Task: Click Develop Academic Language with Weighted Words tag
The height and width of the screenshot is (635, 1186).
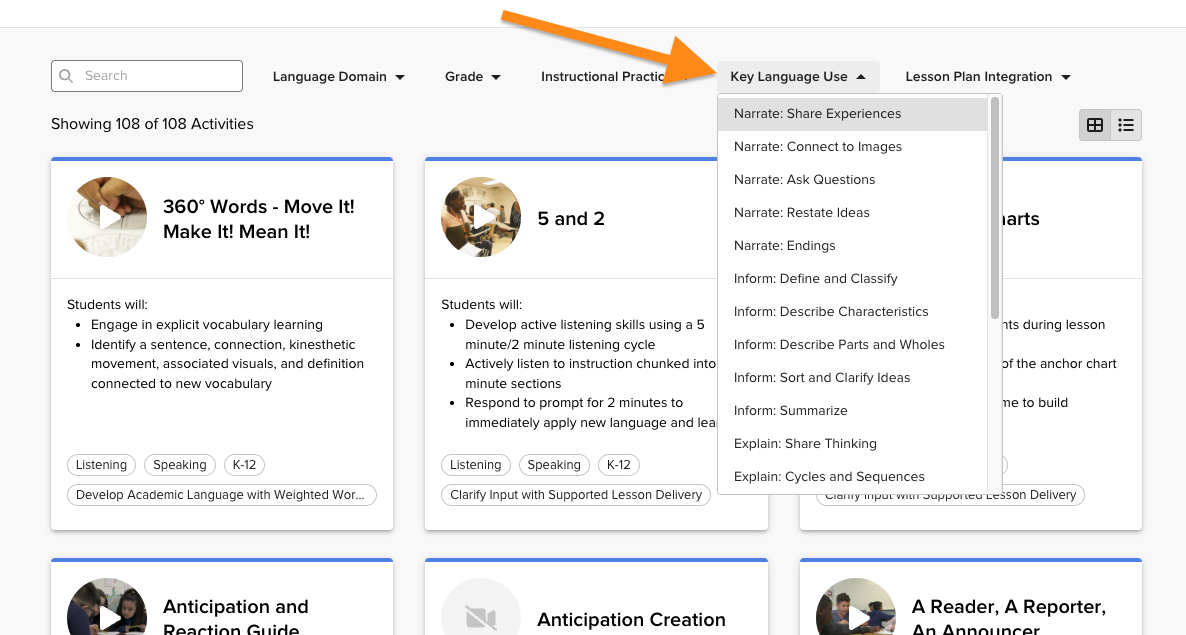Action: 222,495
